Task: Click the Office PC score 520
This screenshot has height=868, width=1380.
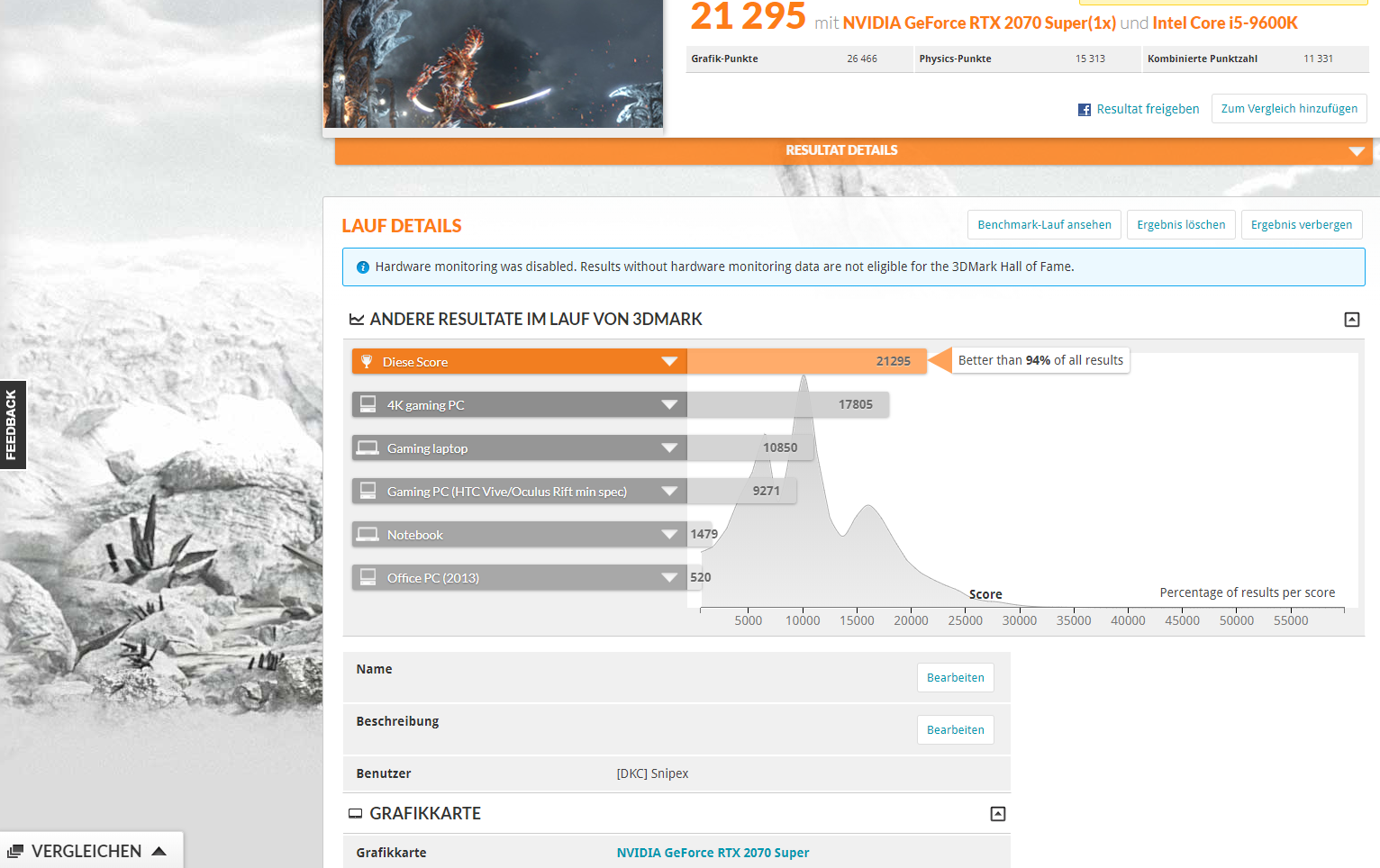Action: point(701,577)
